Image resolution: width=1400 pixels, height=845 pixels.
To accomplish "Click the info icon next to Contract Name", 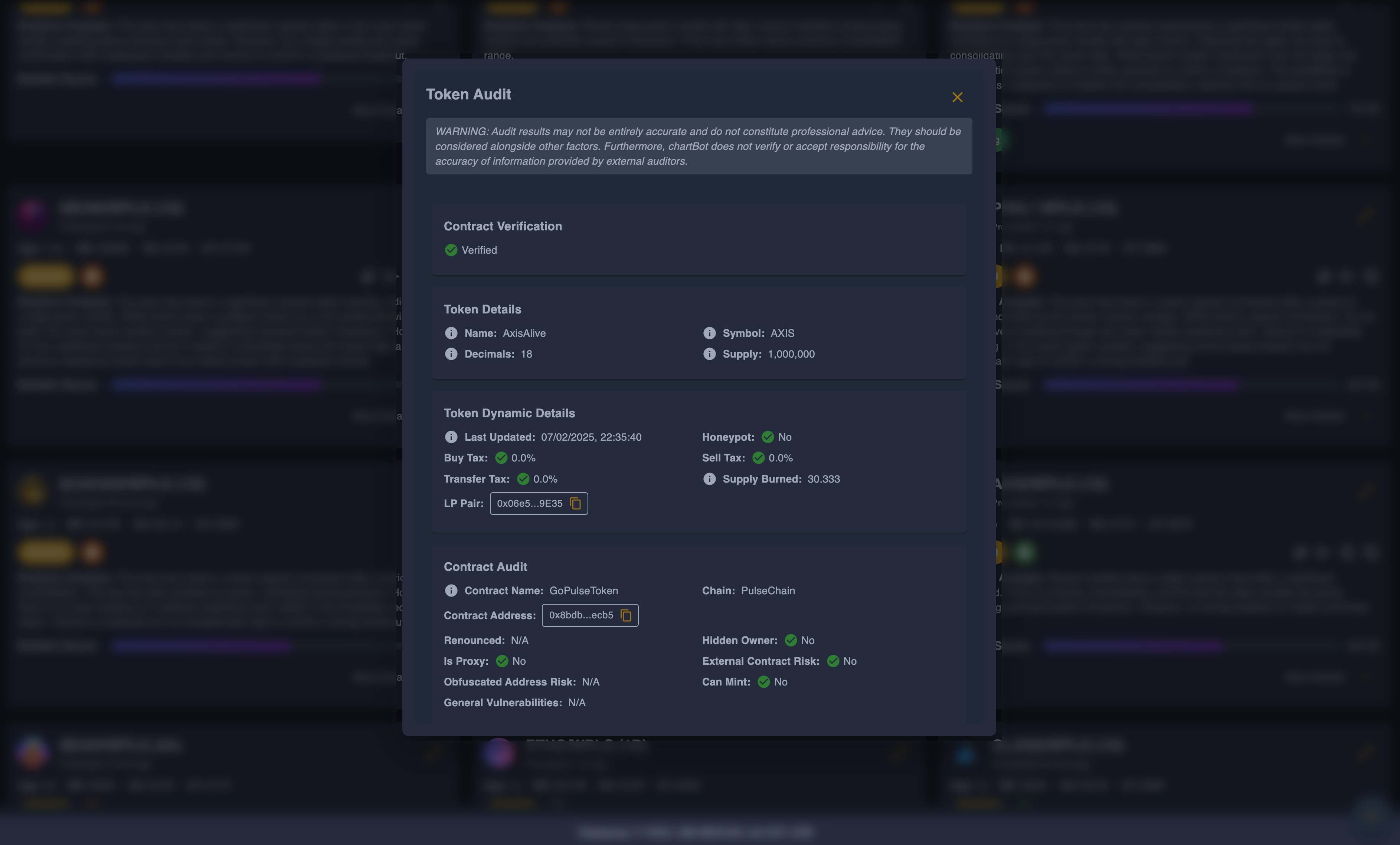I will [x=451, y=591].
